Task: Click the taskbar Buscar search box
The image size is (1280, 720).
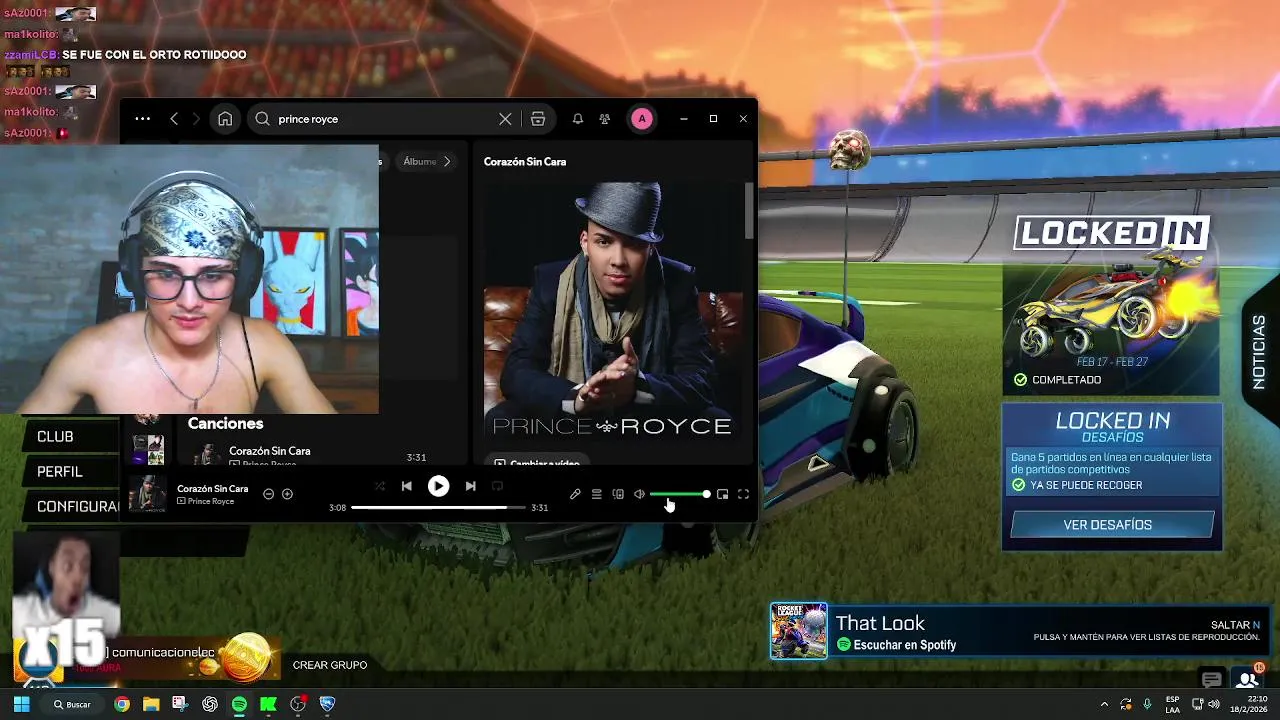Action: click(72, 704)
